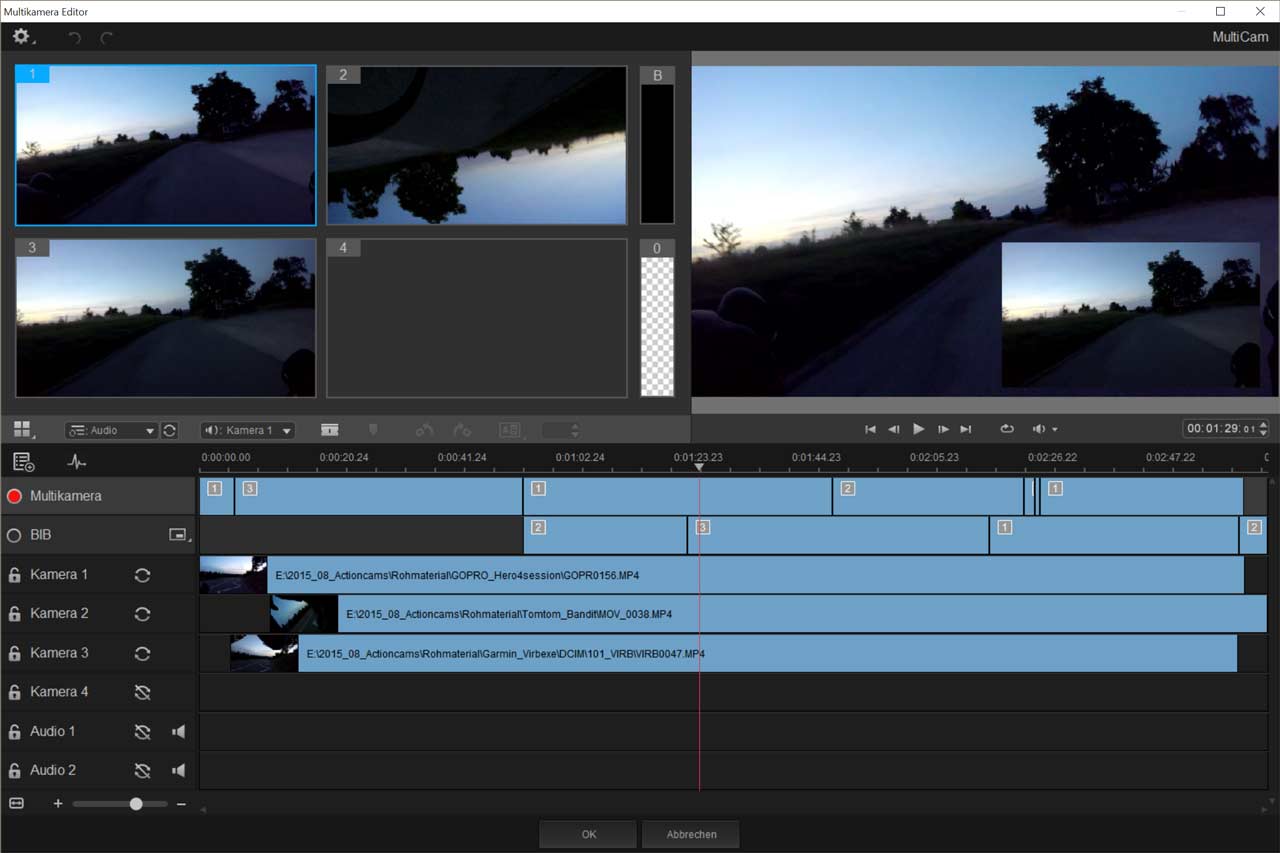Click sync icon on Kamera 1 track
This screenshot has height=853, width=1280.
pyautogui.click(x=142, y=575)
